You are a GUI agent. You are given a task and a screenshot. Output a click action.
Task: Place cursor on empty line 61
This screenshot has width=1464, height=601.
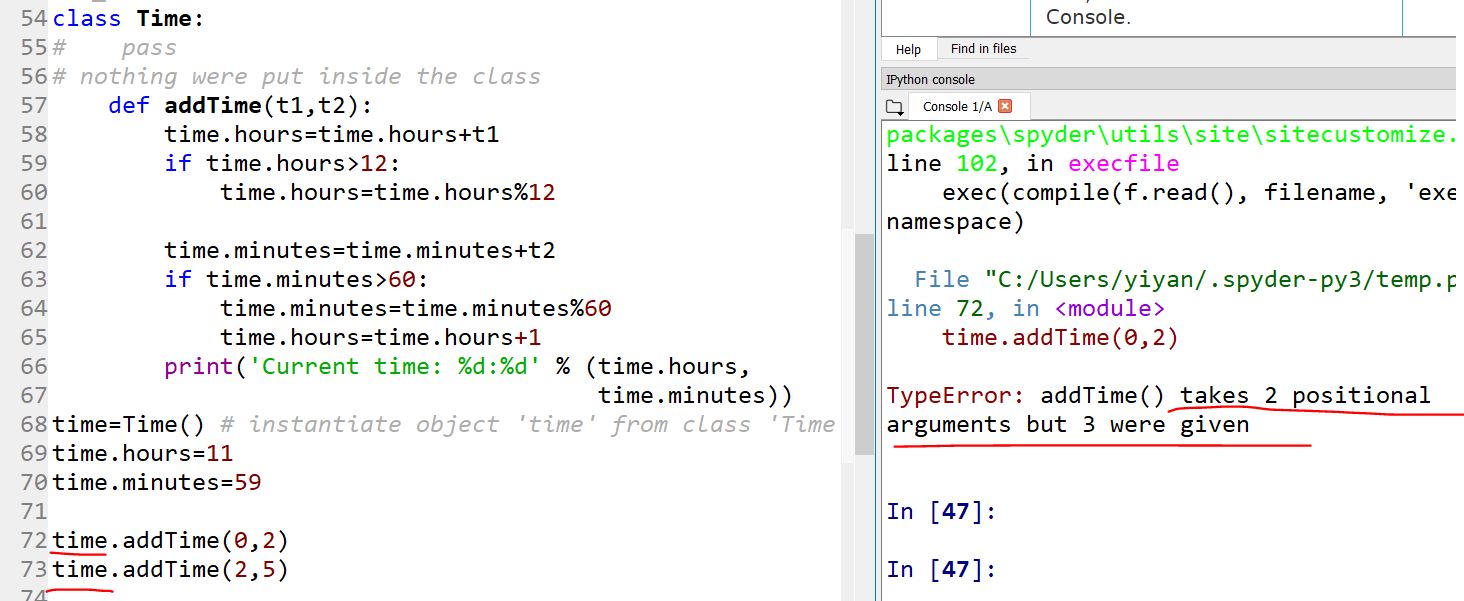point(300,221)
